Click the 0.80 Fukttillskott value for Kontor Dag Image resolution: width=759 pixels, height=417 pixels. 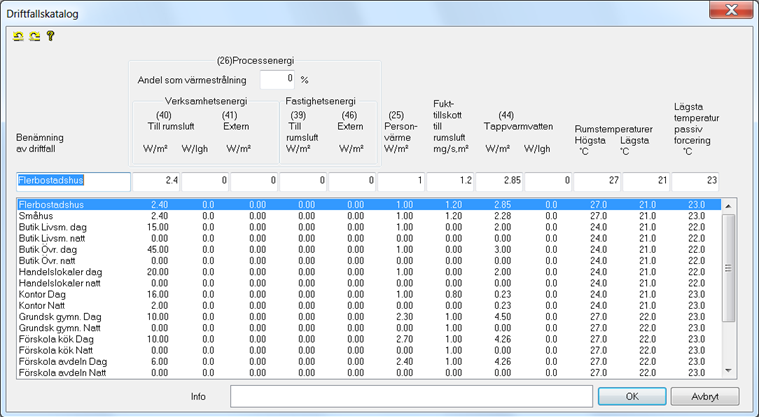454,294
